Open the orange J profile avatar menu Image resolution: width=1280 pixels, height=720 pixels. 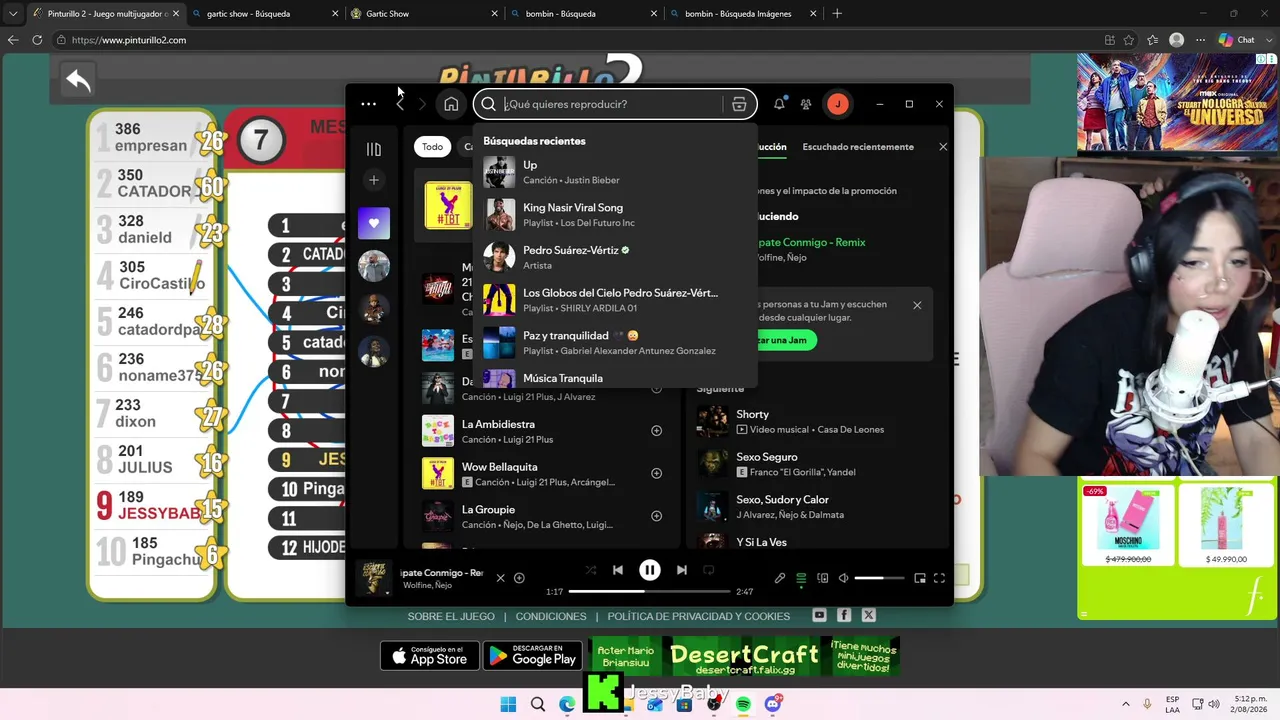(837, 104)
